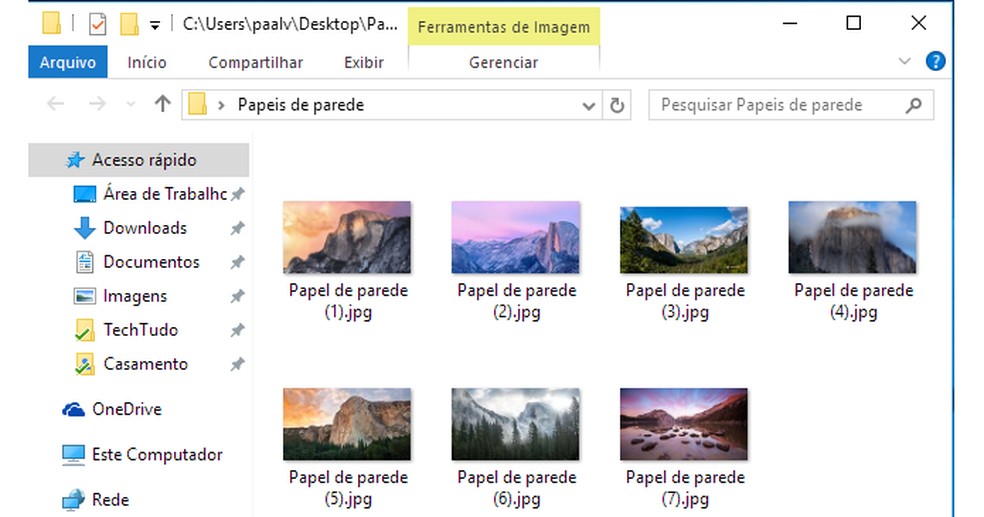Click the pin icon beside Downloads
The image size is (984, 517).
pyautogui.click(x=237, y=228)
